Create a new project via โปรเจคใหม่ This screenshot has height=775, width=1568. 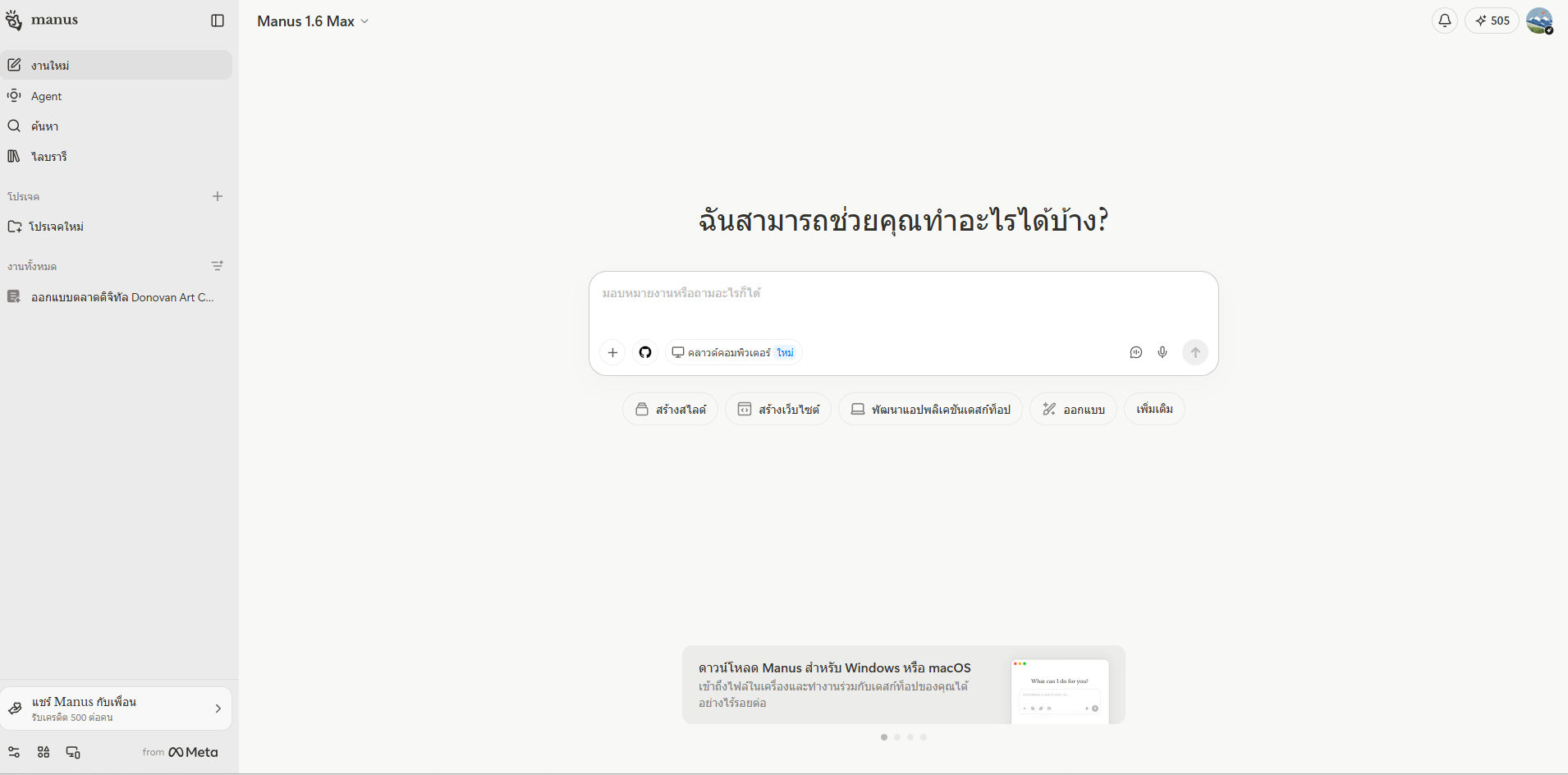pos(117,227)
